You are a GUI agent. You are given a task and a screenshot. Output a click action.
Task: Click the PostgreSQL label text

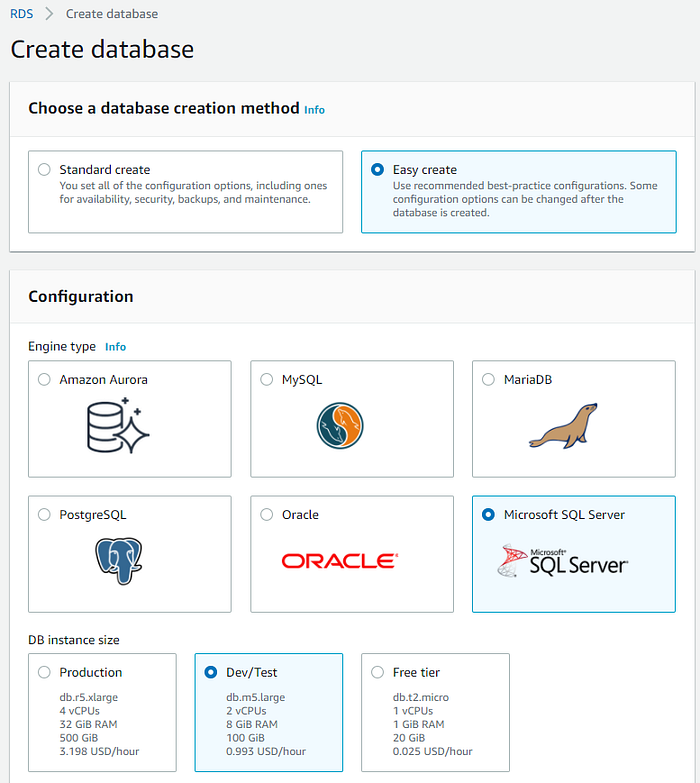(x=93, y=515)
